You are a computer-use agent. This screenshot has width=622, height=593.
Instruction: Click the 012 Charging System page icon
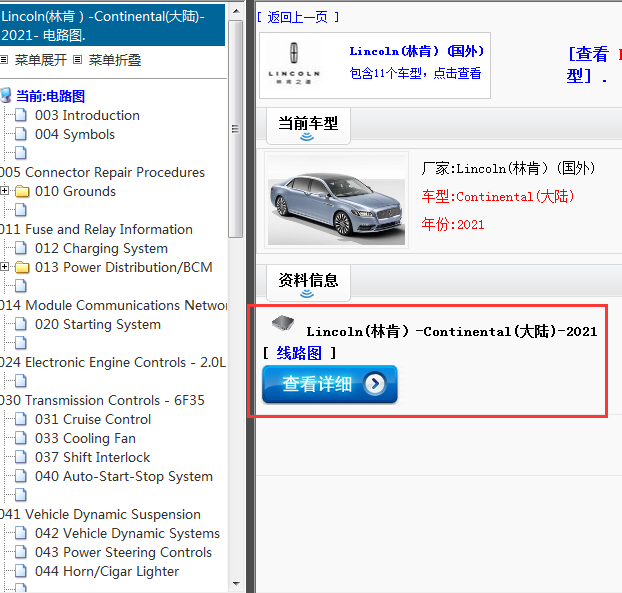[x=21, y=248]
